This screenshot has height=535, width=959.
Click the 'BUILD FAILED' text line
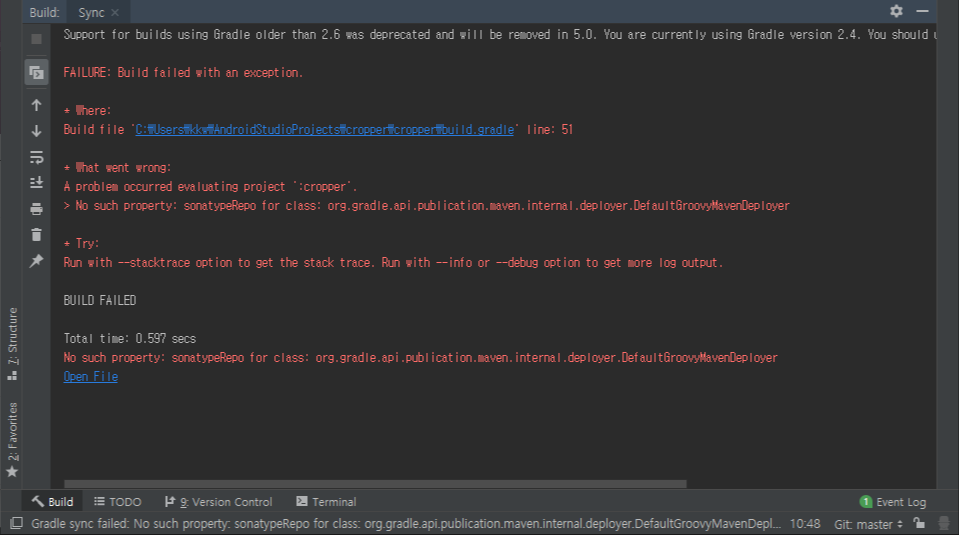100,300
